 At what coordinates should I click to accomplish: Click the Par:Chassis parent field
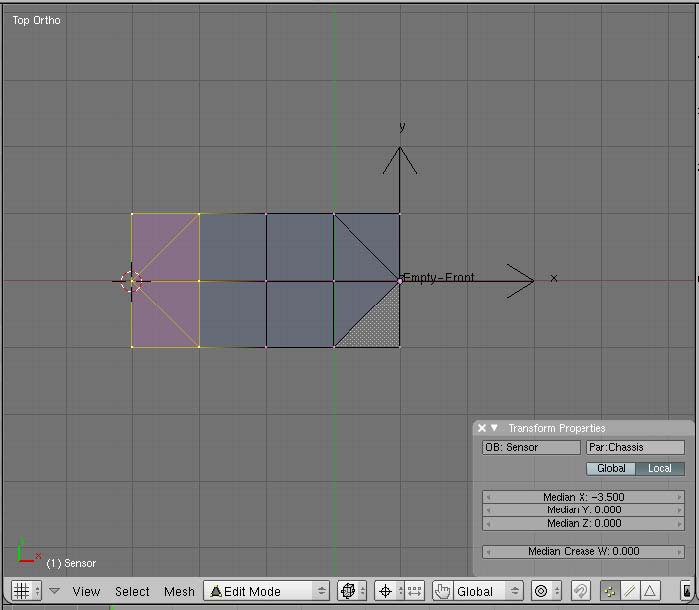click(x=635, y=447)
